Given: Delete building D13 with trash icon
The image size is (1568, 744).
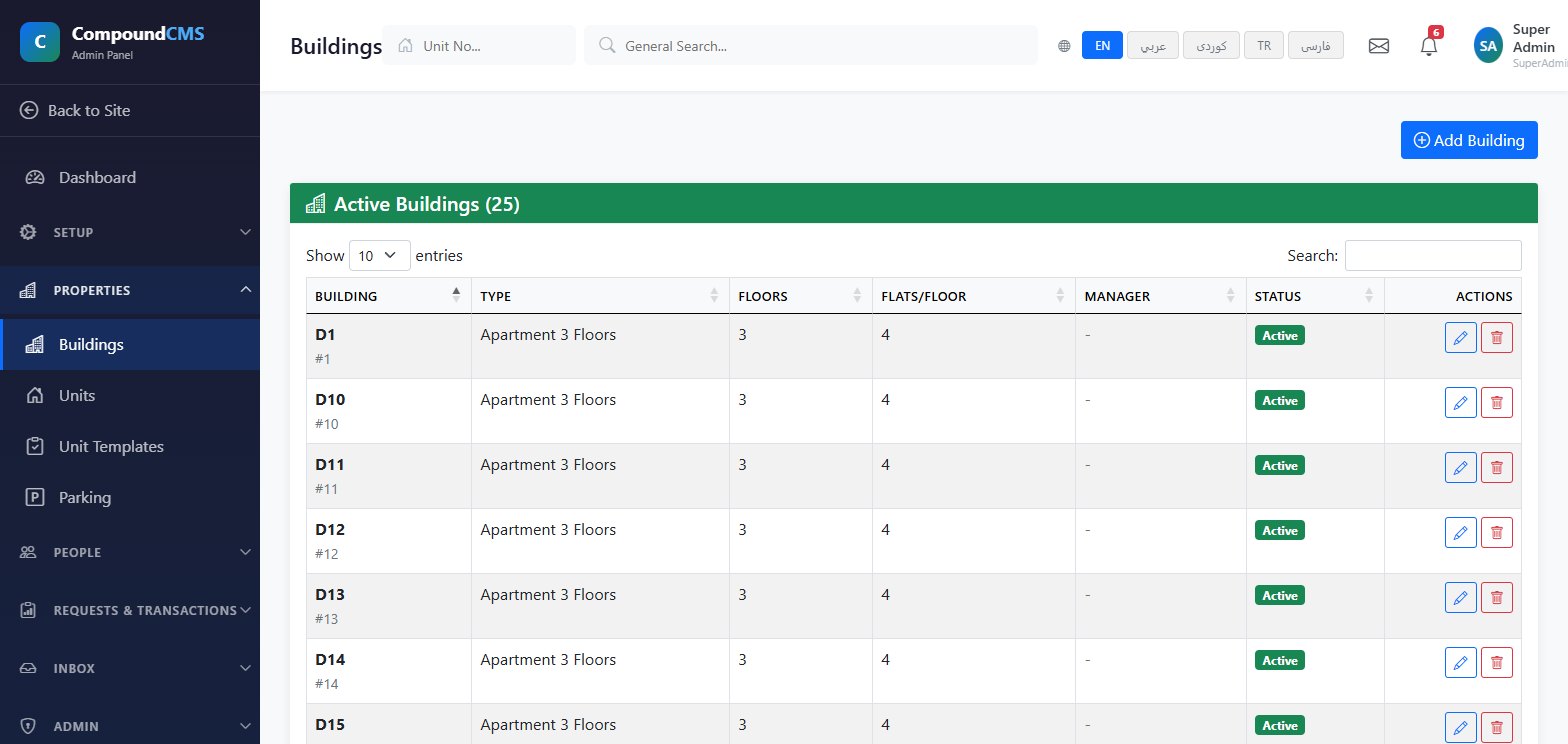Looking at the screenshot, I should (1497, 598).
